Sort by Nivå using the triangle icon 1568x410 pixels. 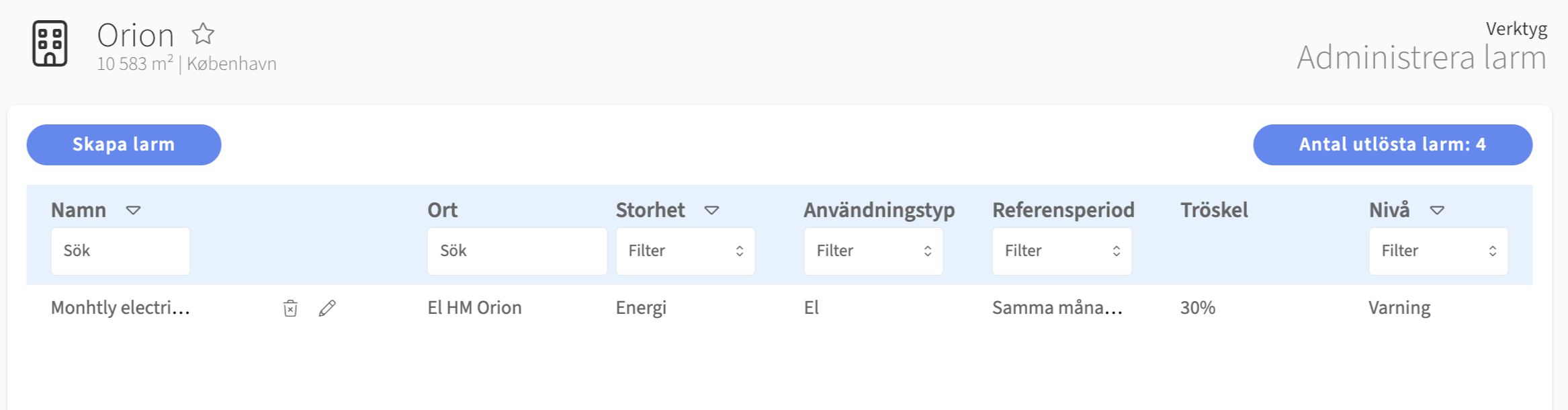1437,210
